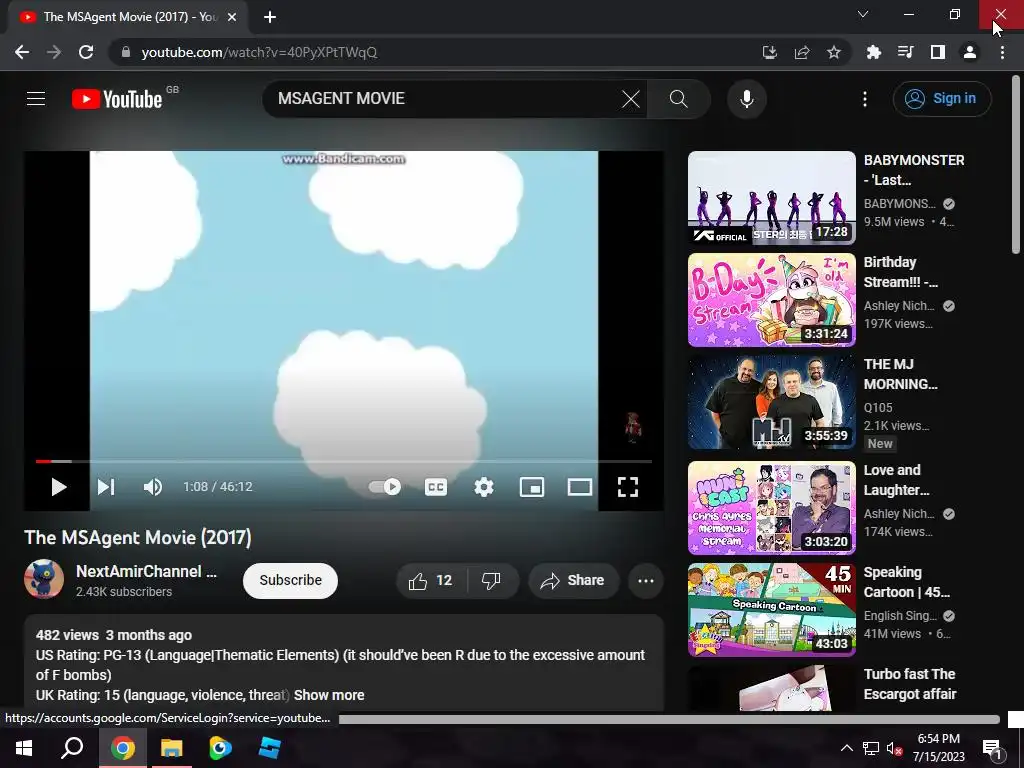1024x768 pixels.
Task: Like the video
Action: (x=430, y=581)
